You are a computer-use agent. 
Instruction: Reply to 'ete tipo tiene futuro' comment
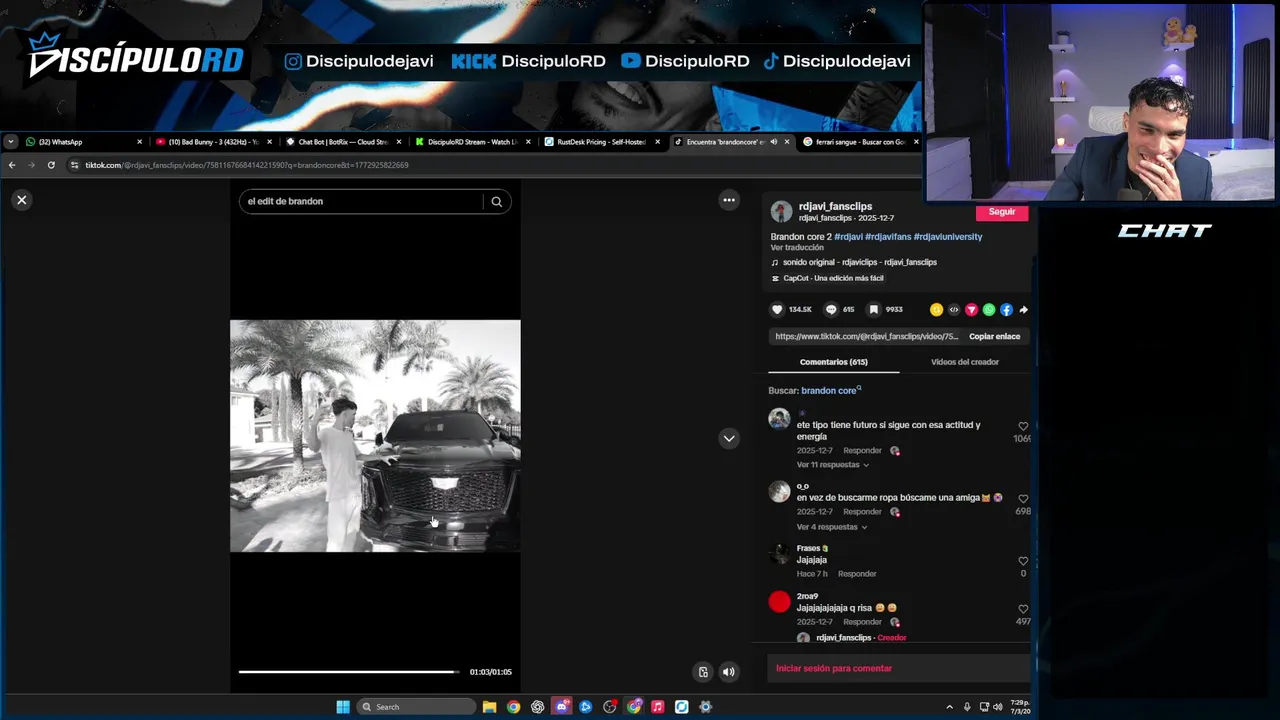862,451
